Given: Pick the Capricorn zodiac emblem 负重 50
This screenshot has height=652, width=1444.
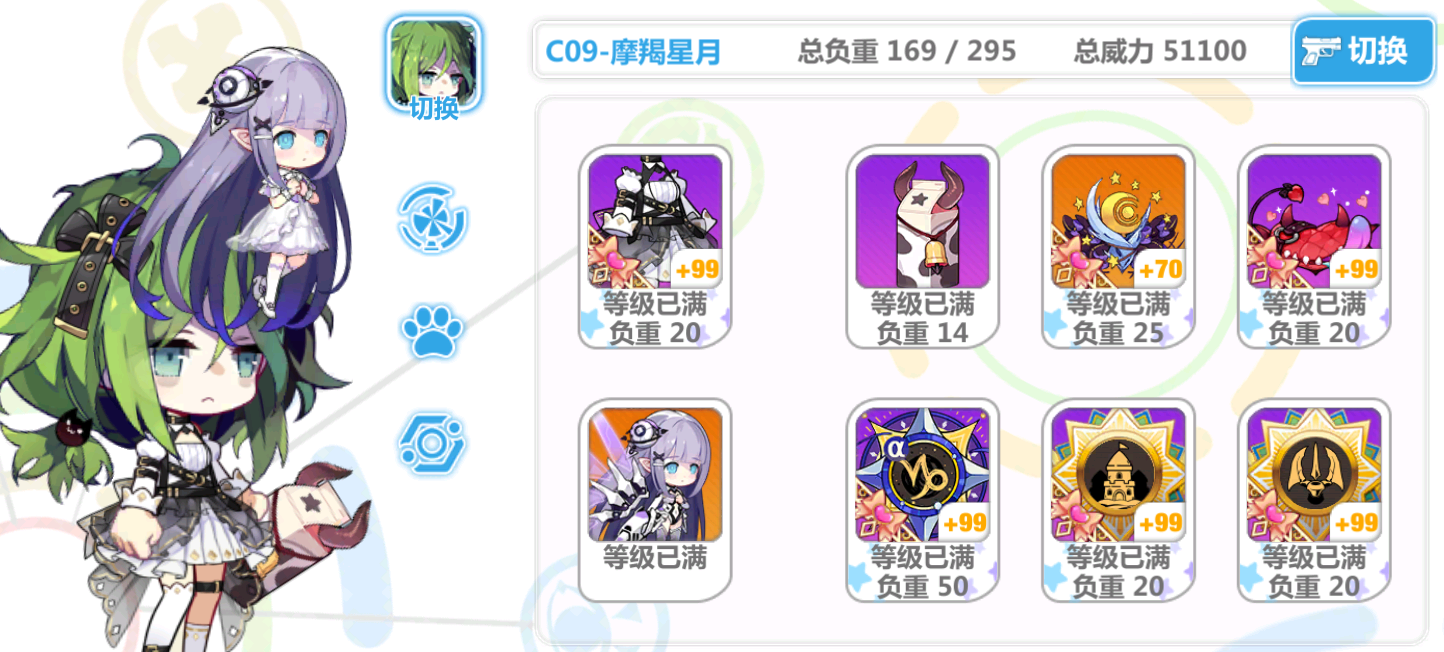Looking at the screenshot, I should click(922, 500).
